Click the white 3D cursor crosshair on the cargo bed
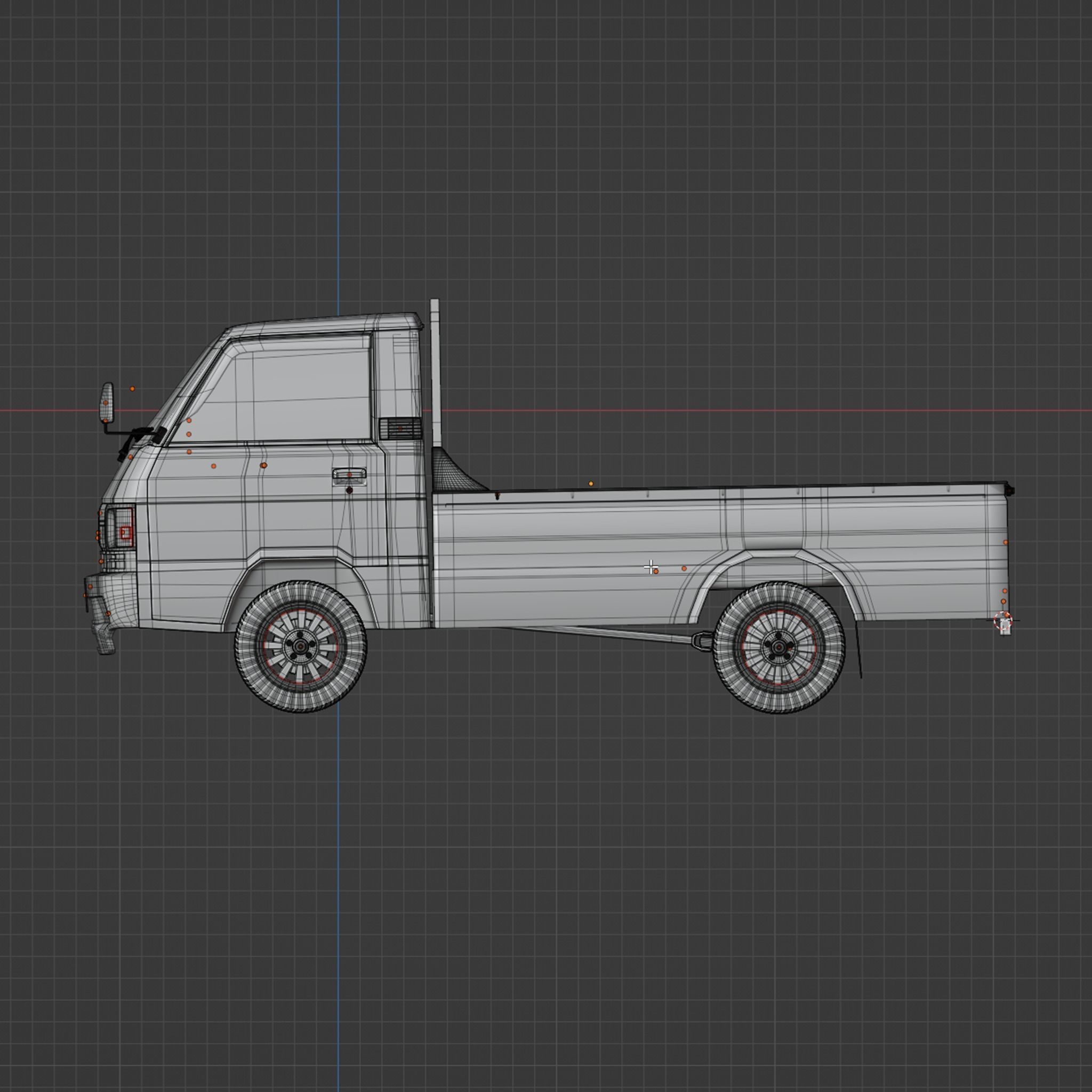This screenshot has width=1092, height=1092. [x=651, y=567]
